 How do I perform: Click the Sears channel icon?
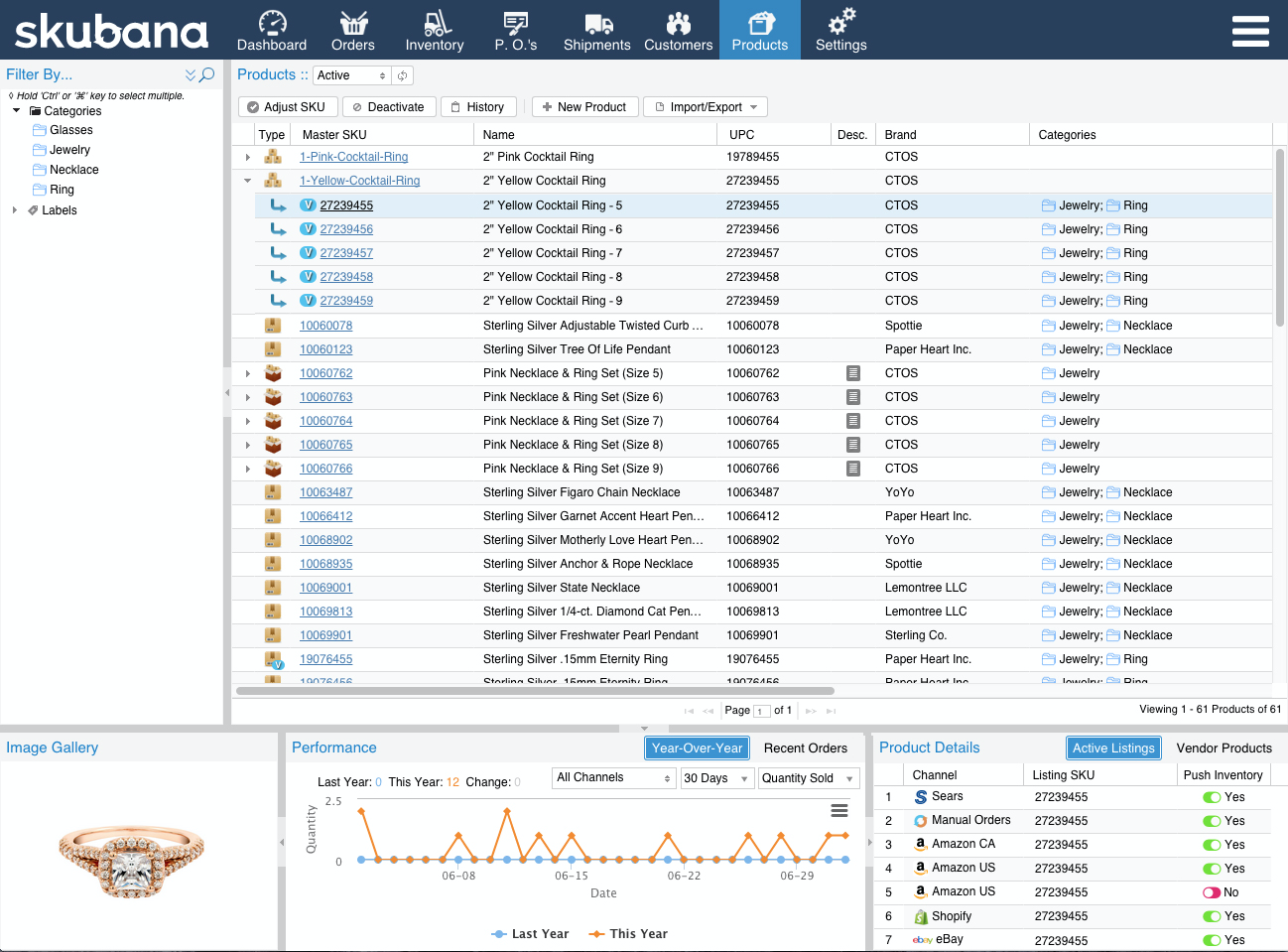click(x=921, y=797)
